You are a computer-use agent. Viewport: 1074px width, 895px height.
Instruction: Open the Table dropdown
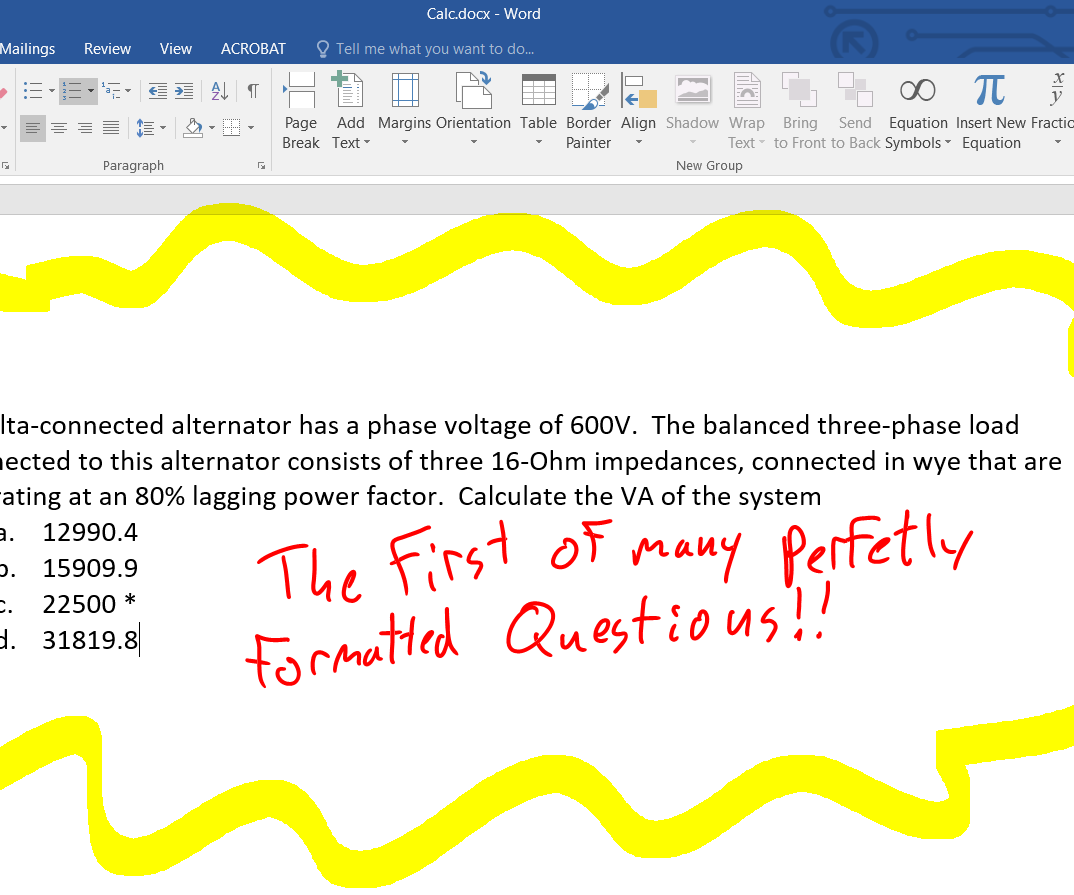pos(539,110)
